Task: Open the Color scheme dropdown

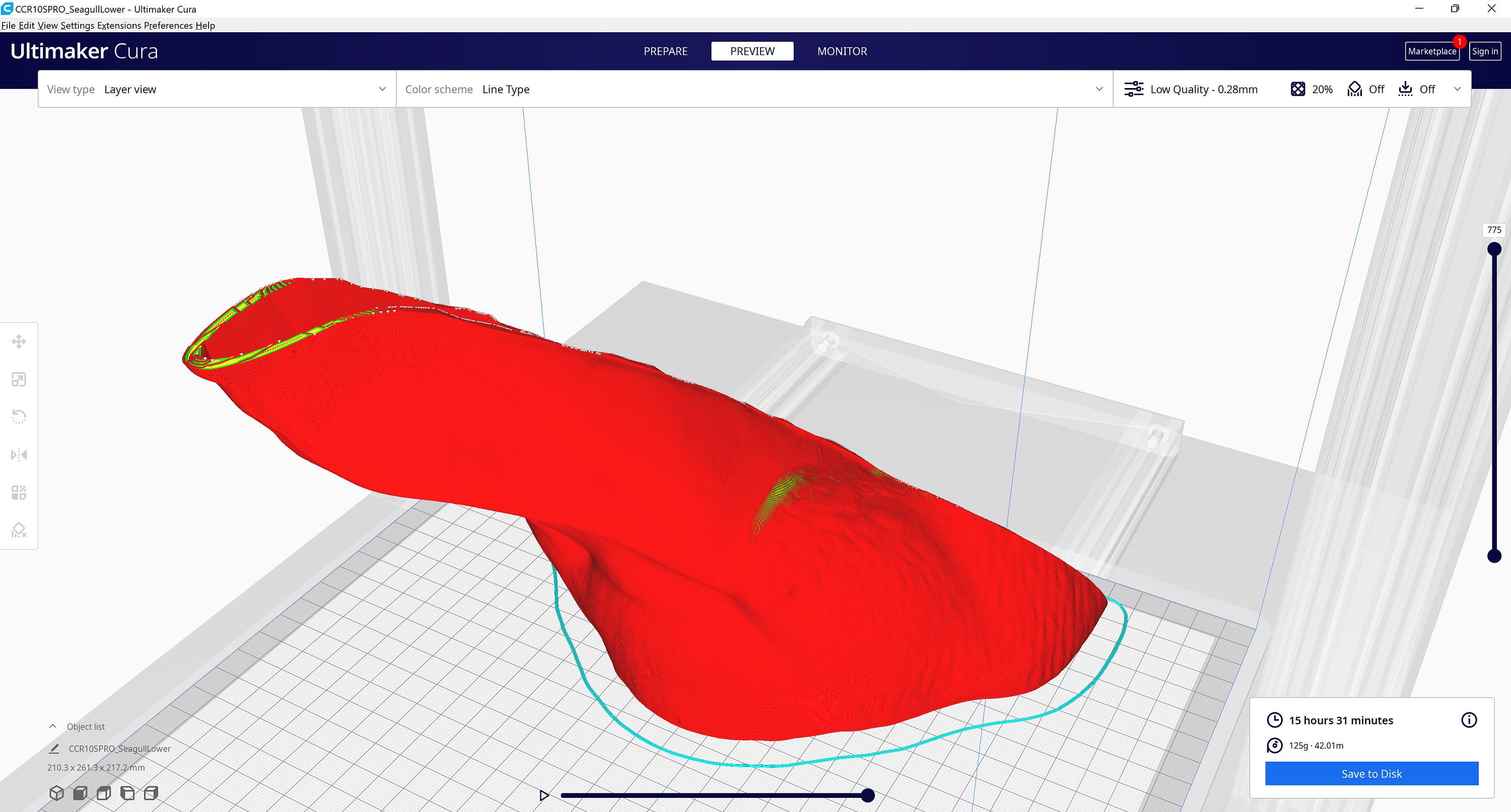Action: point(754,89)
